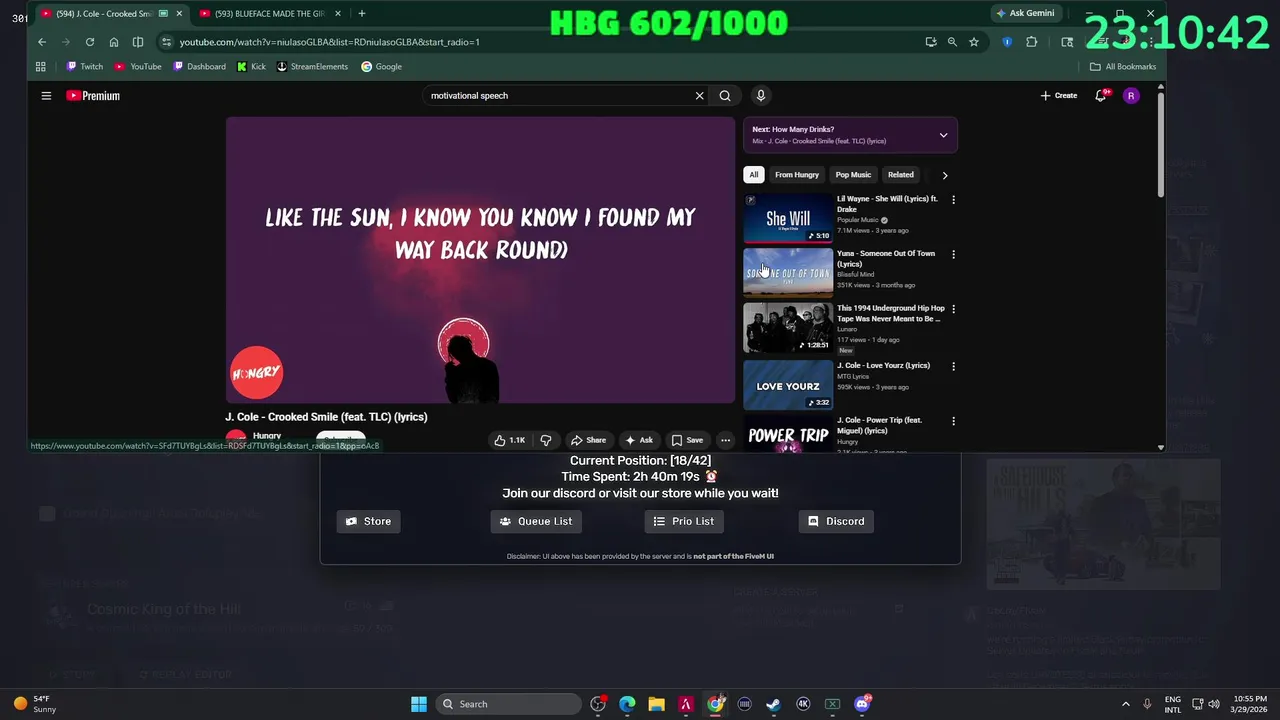Open Steam from the taskbar
Image resolution: width=1280 pixels, height=720 pixels.
pyautogui.click(x=774, y=704)
